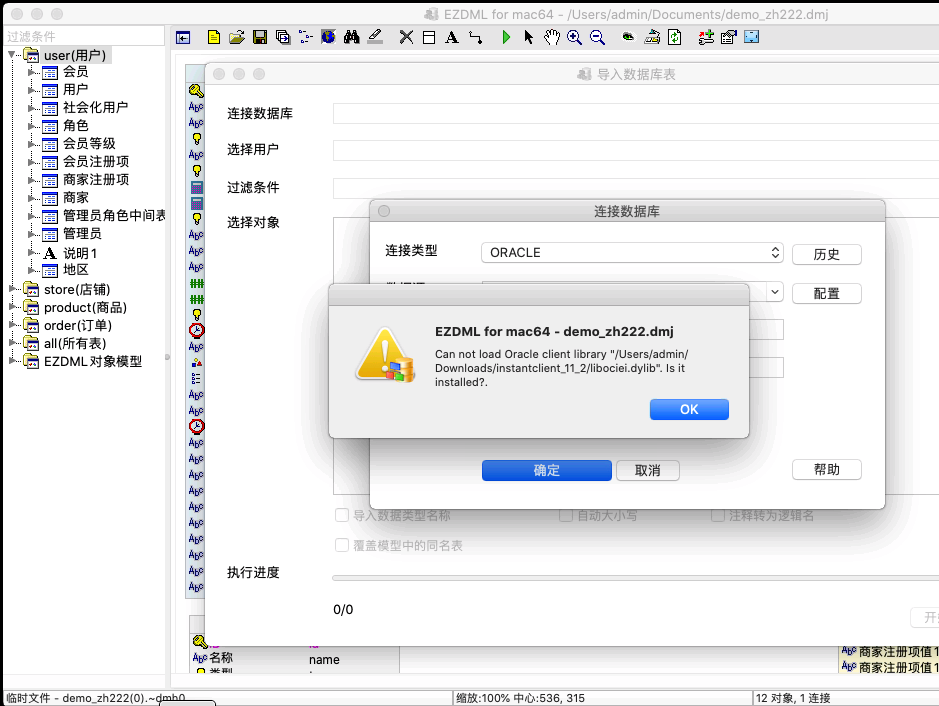
Task: Select the 管理员角色中间表 tree item
Action: pos(114,216)
